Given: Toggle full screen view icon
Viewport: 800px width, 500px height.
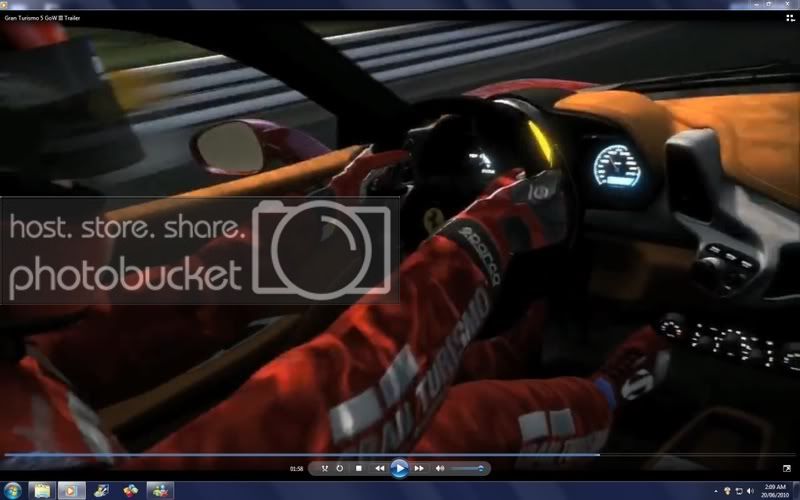Looking at the screenshot, I should point(787,468).
